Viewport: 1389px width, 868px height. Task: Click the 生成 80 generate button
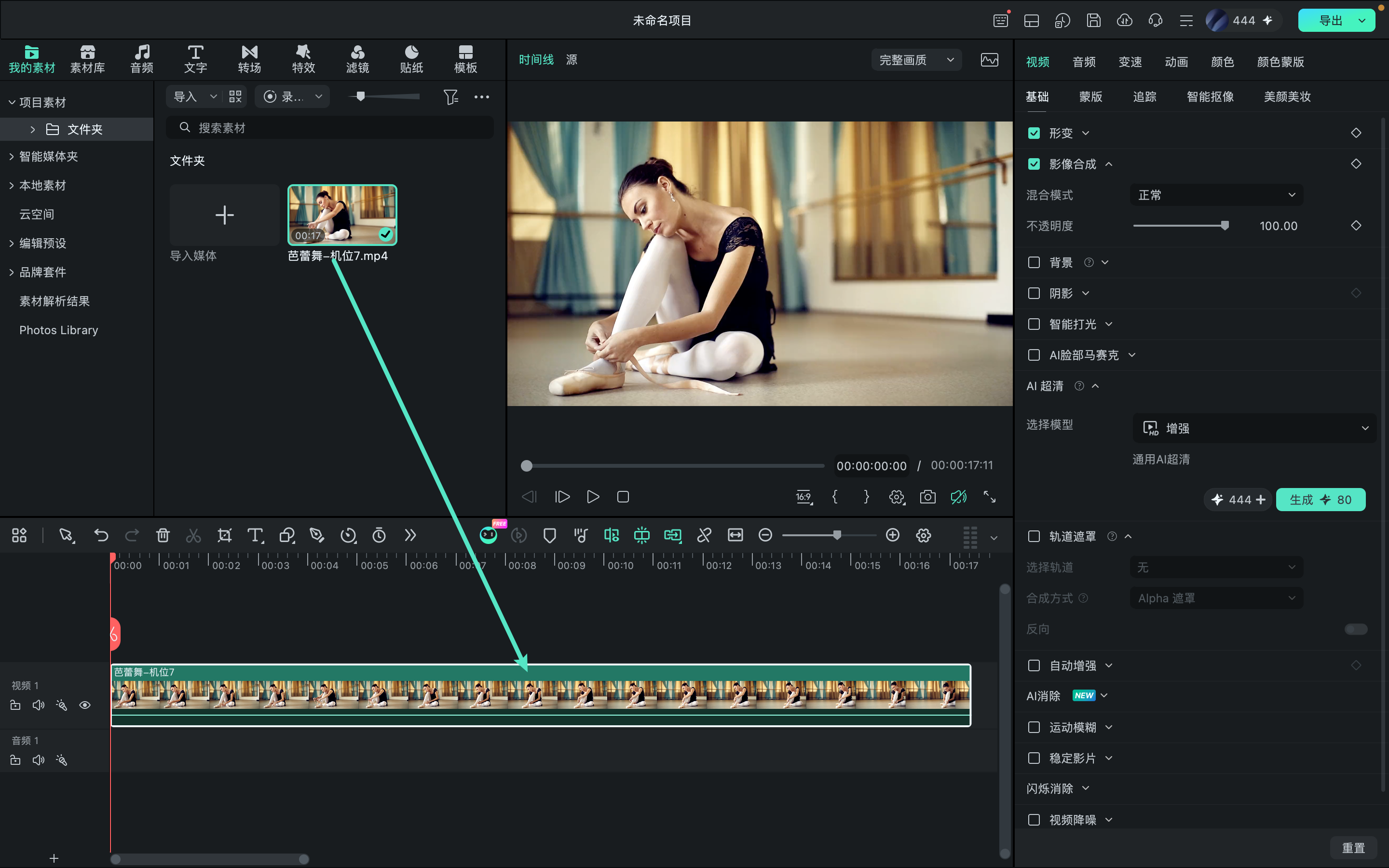[x=1320, y=500]
